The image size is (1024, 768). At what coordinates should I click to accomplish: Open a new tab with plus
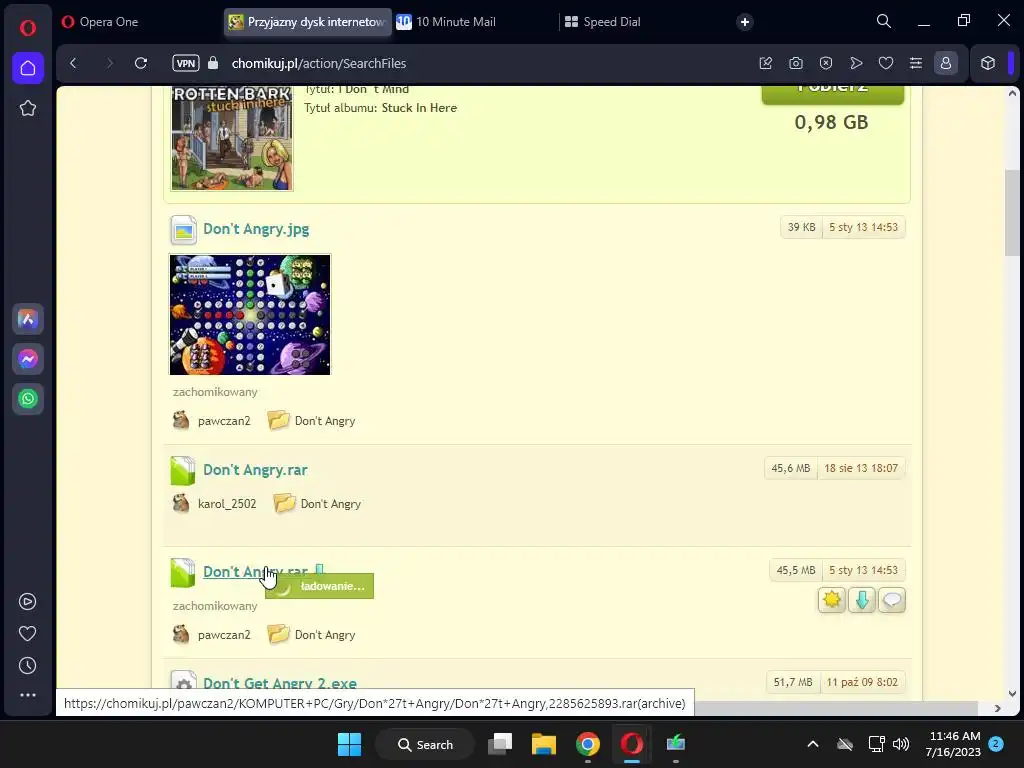point(744,22)
